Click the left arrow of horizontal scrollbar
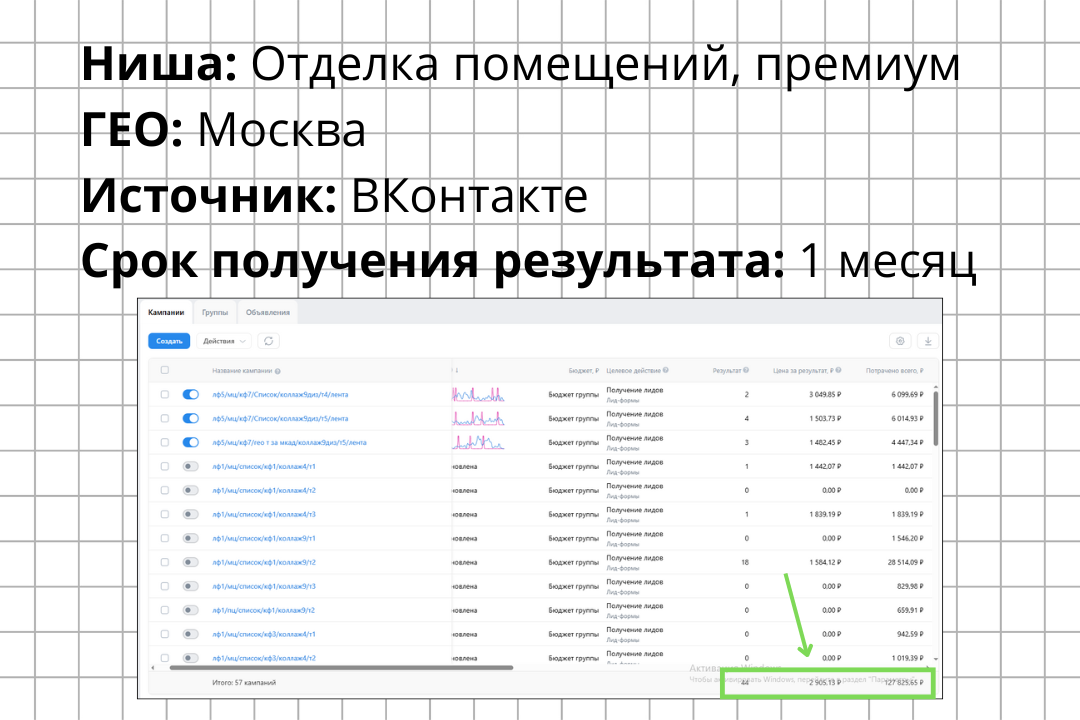The image size is (1080, 720). click(153, 668)
